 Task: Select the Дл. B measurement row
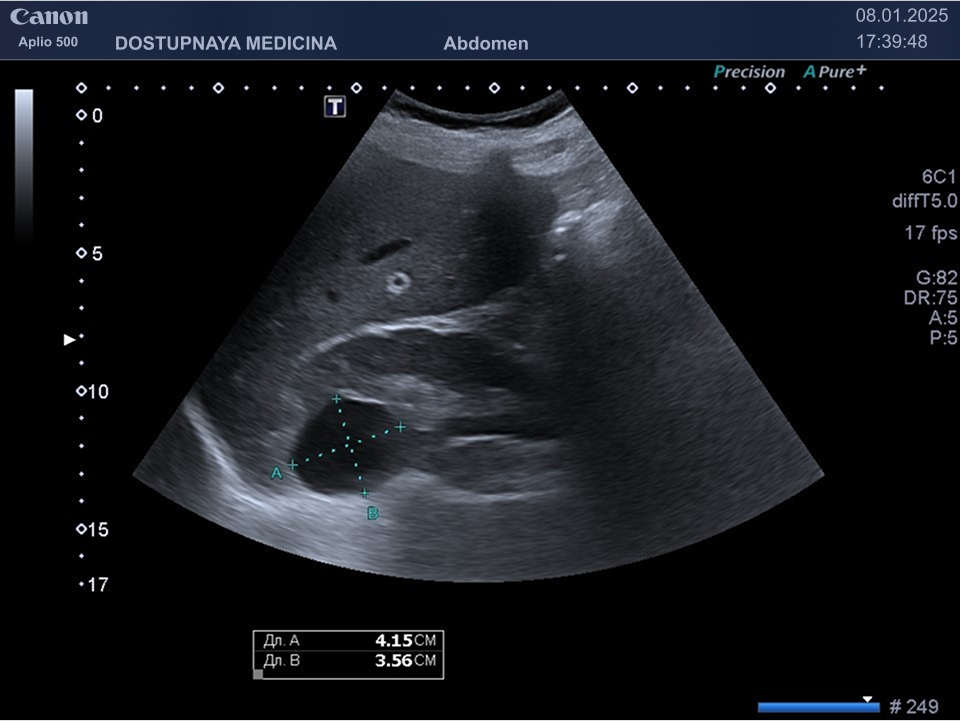(x=347, y=661)
